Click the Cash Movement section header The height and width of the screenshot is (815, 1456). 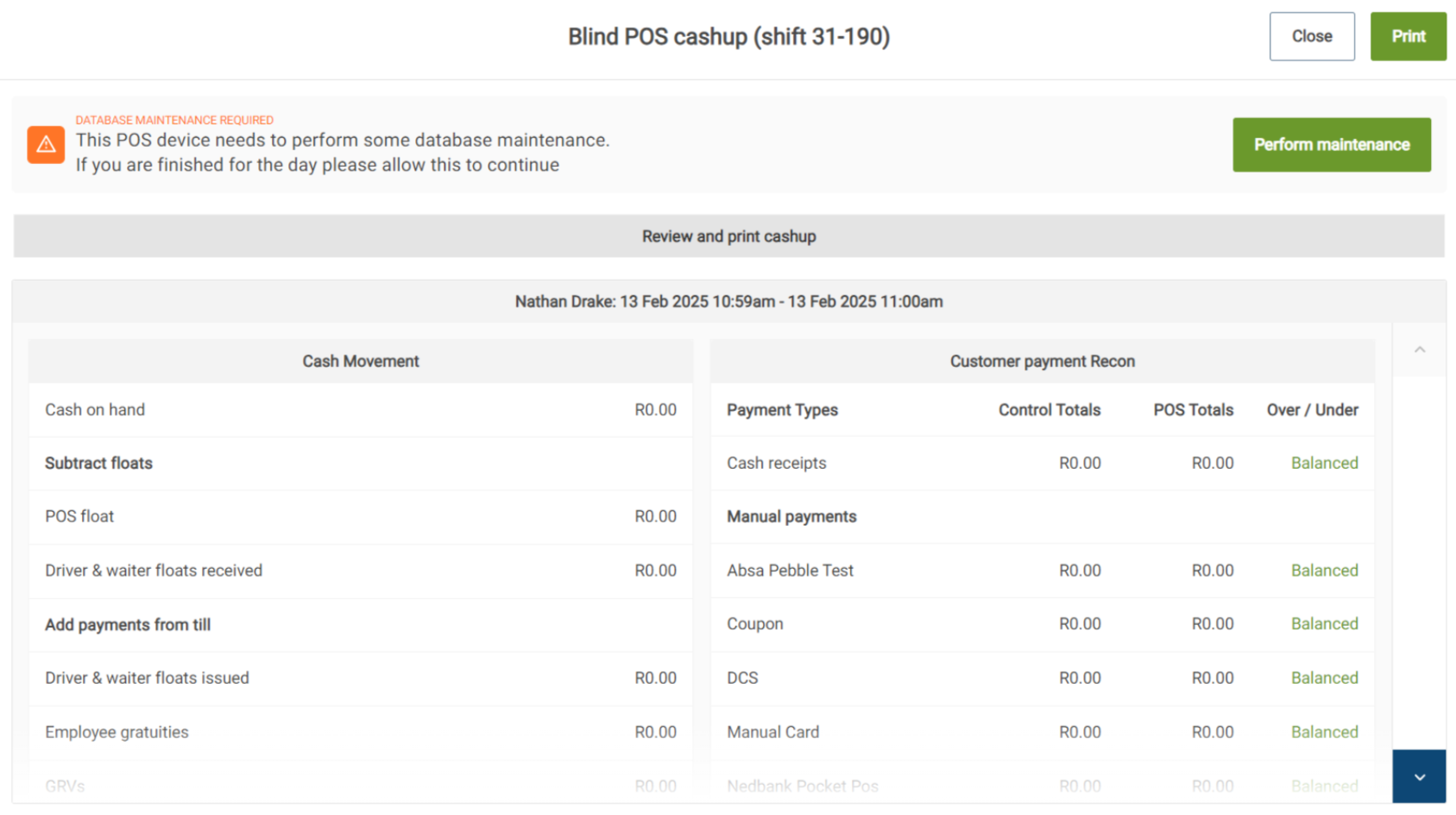coord(361,362)
